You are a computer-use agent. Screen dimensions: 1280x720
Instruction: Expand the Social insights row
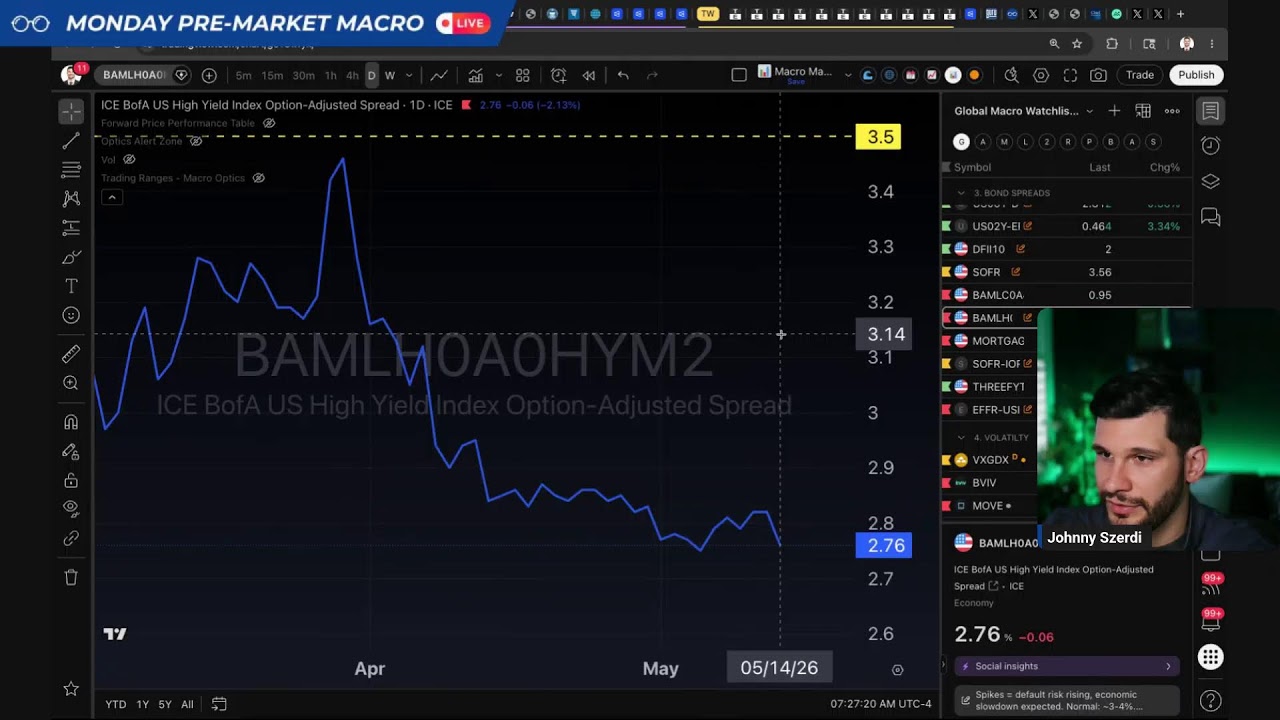[1066, 666]
